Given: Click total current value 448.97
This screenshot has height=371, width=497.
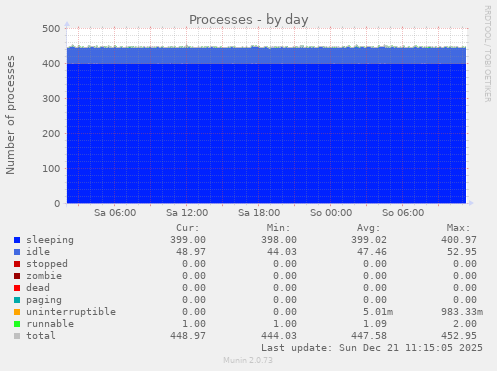Looking at the screenshot, I should [x=188, y=336].
